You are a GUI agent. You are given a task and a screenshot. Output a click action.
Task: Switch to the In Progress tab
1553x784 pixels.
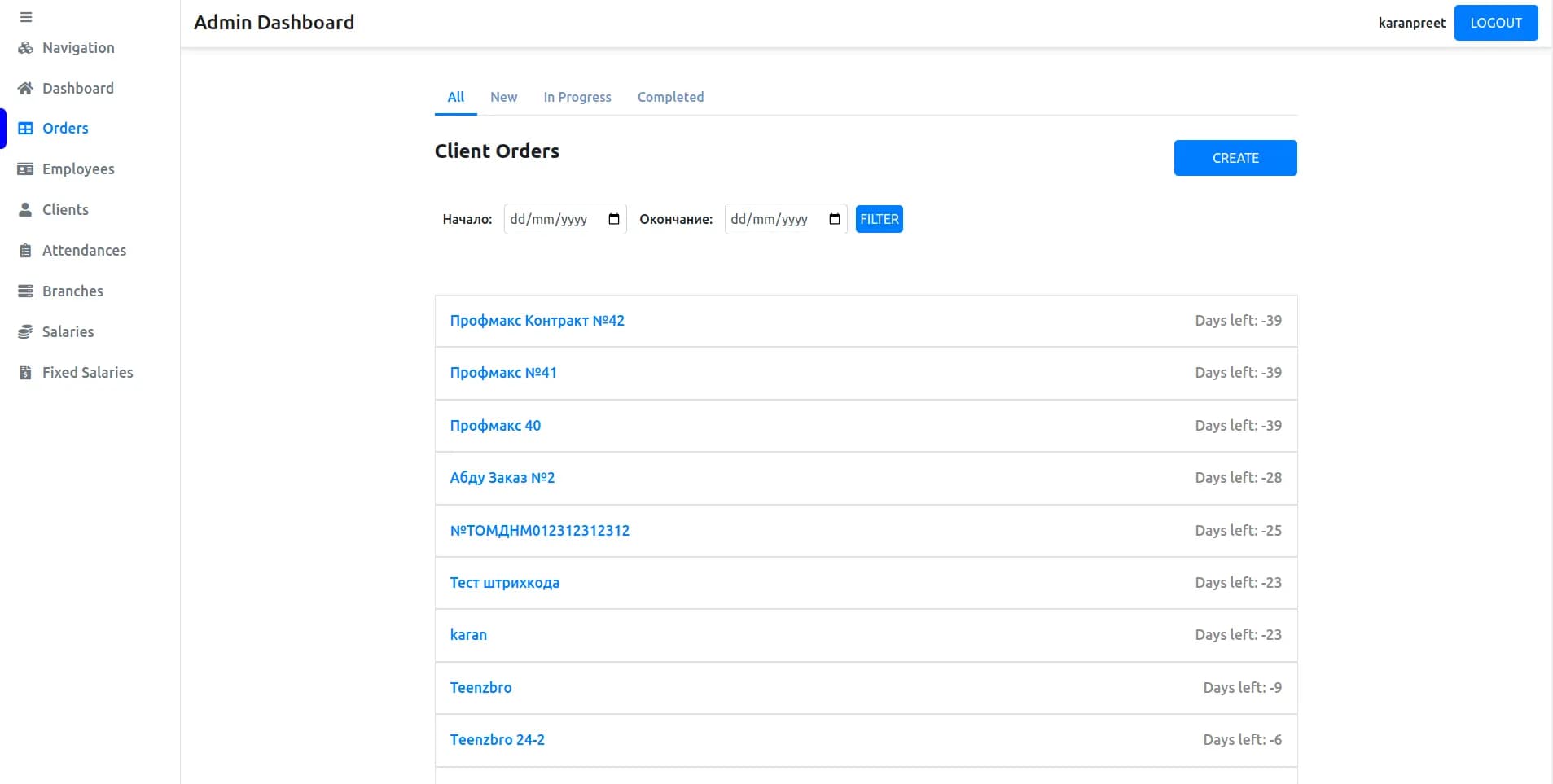coord(577,97)
